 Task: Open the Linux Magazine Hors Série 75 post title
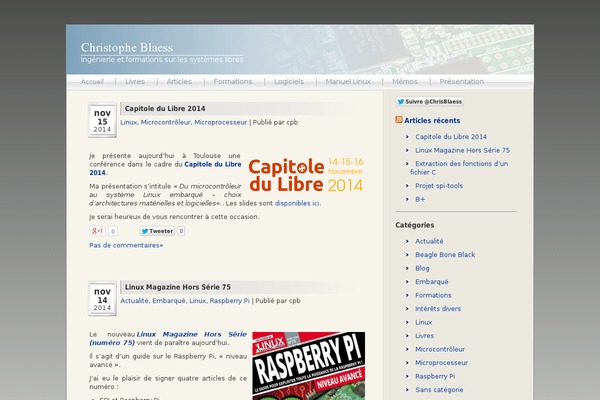tap(178, 287)
